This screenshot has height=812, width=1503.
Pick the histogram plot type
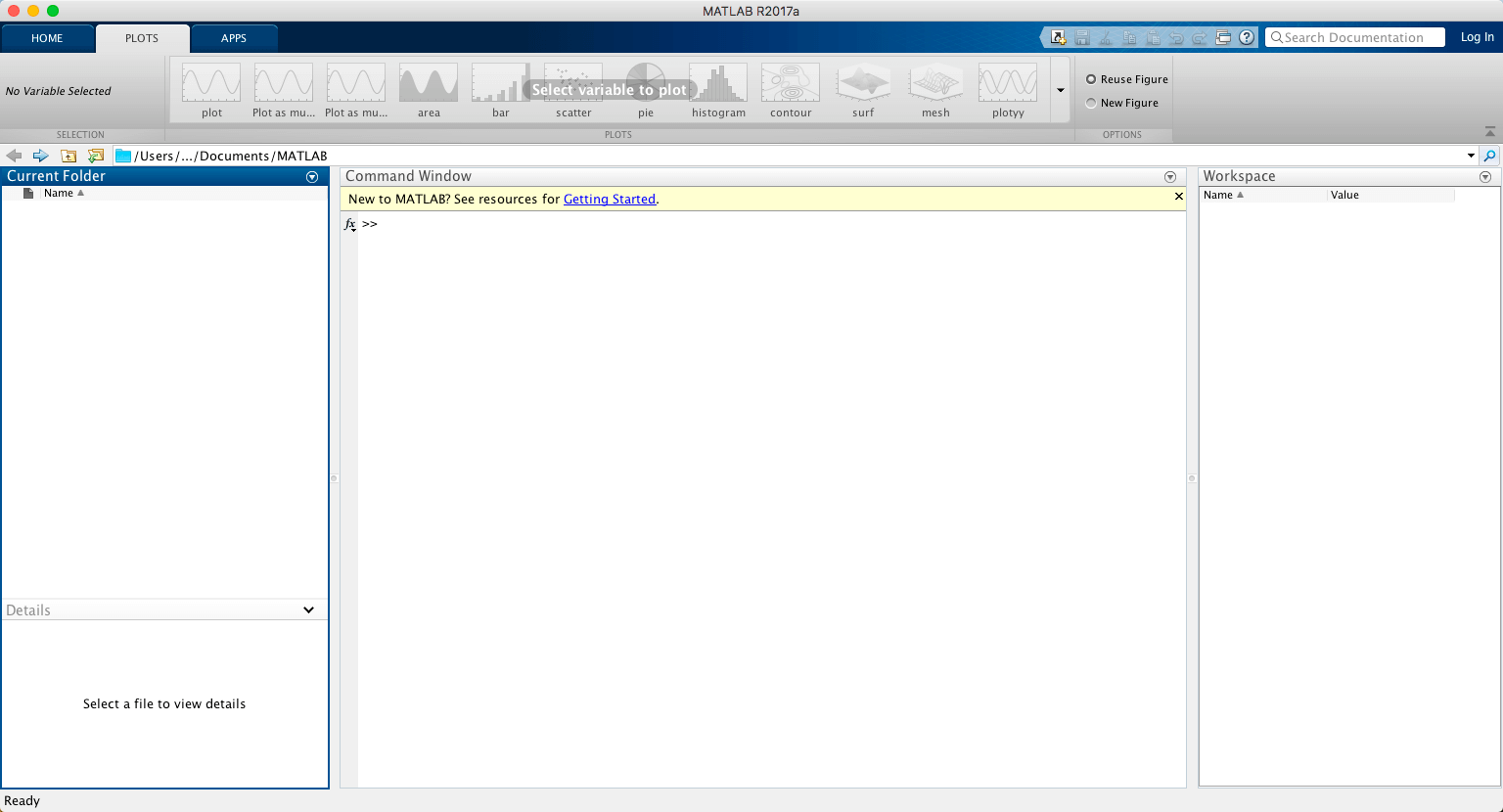pyautogui.click(x=718, y=91)
